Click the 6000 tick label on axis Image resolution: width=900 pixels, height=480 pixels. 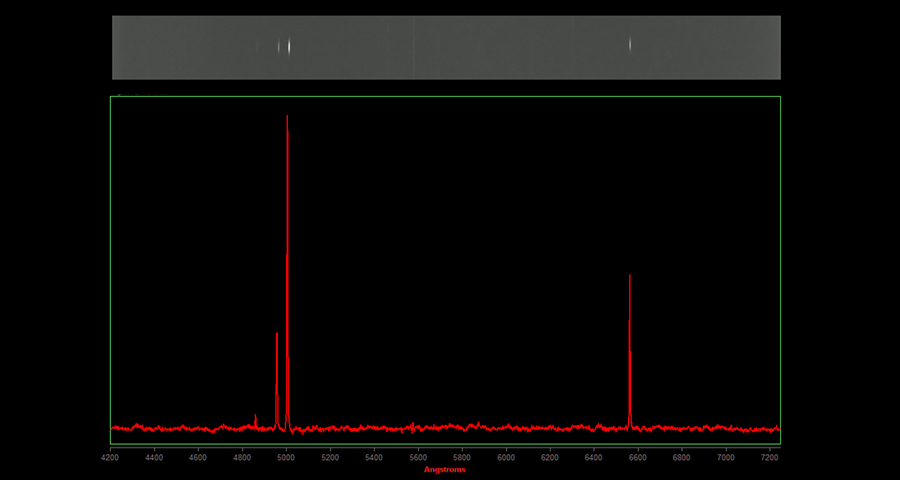click(506, 457)
